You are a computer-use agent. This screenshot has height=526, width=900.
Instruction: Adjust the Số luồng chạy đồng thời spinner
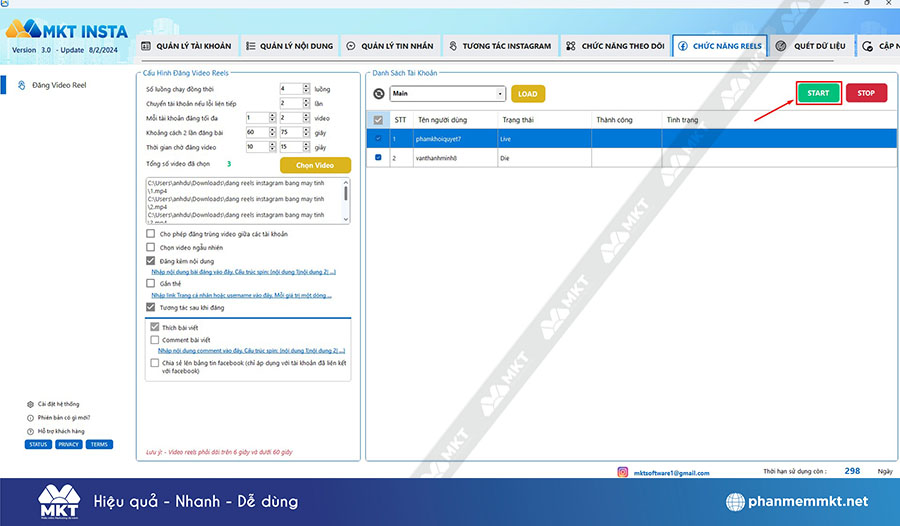tap(306, 88)
